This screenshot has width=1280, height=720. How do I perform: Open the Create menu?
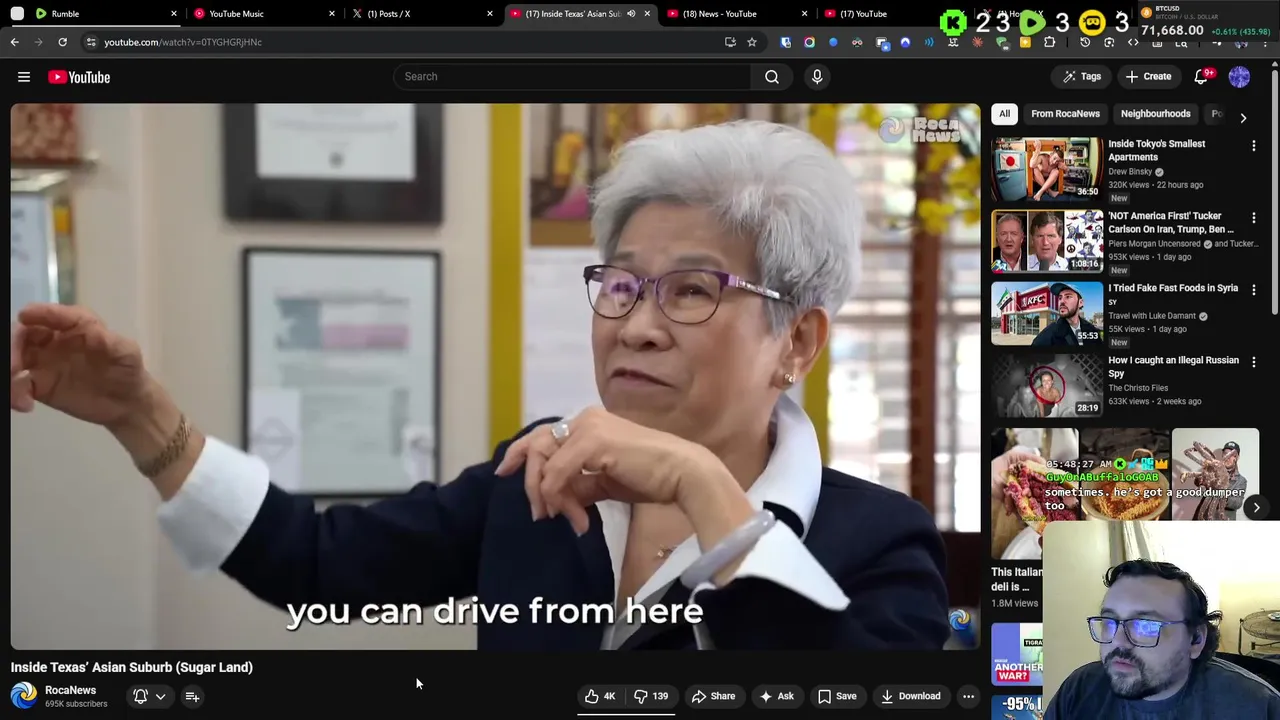tap(1148, 77)
